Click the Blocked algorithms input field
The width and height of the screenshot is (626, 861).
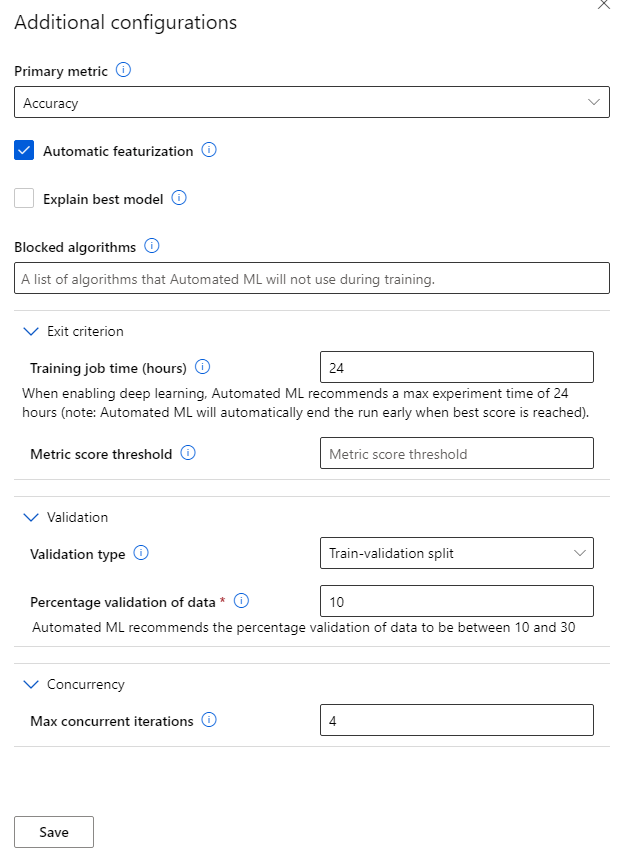point(311,279)
